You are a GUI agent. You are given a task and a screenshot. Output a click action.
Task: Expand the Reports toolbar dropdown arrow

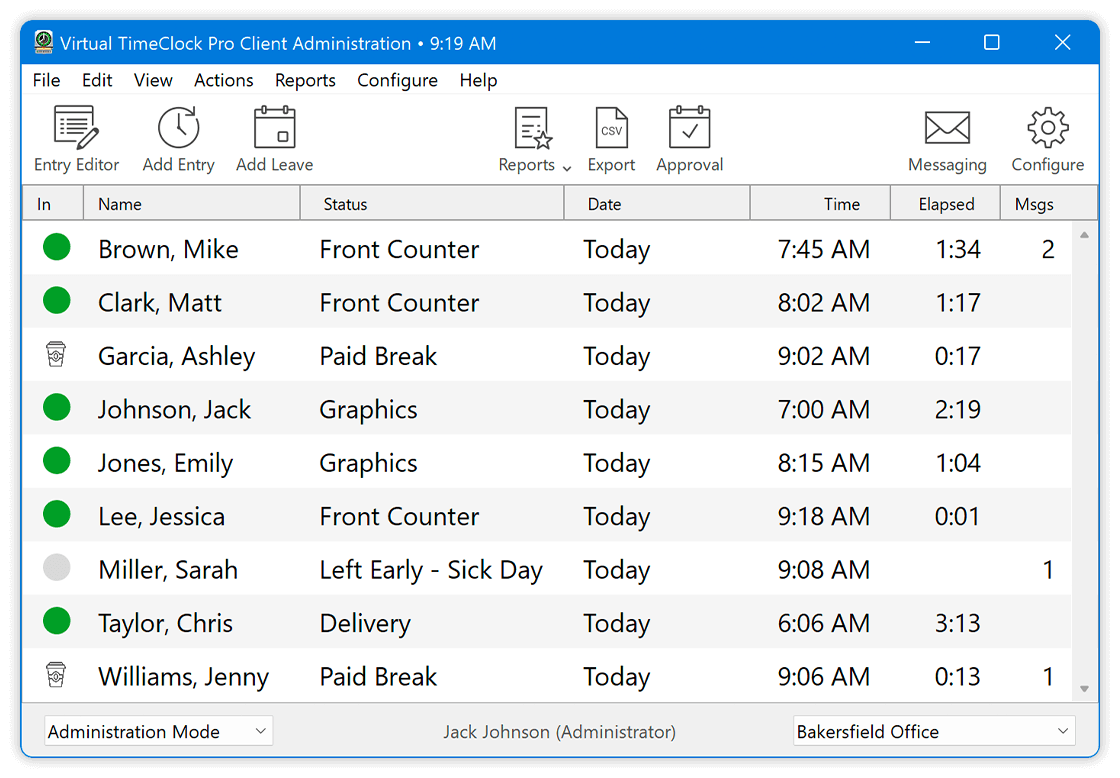(566, 168)
